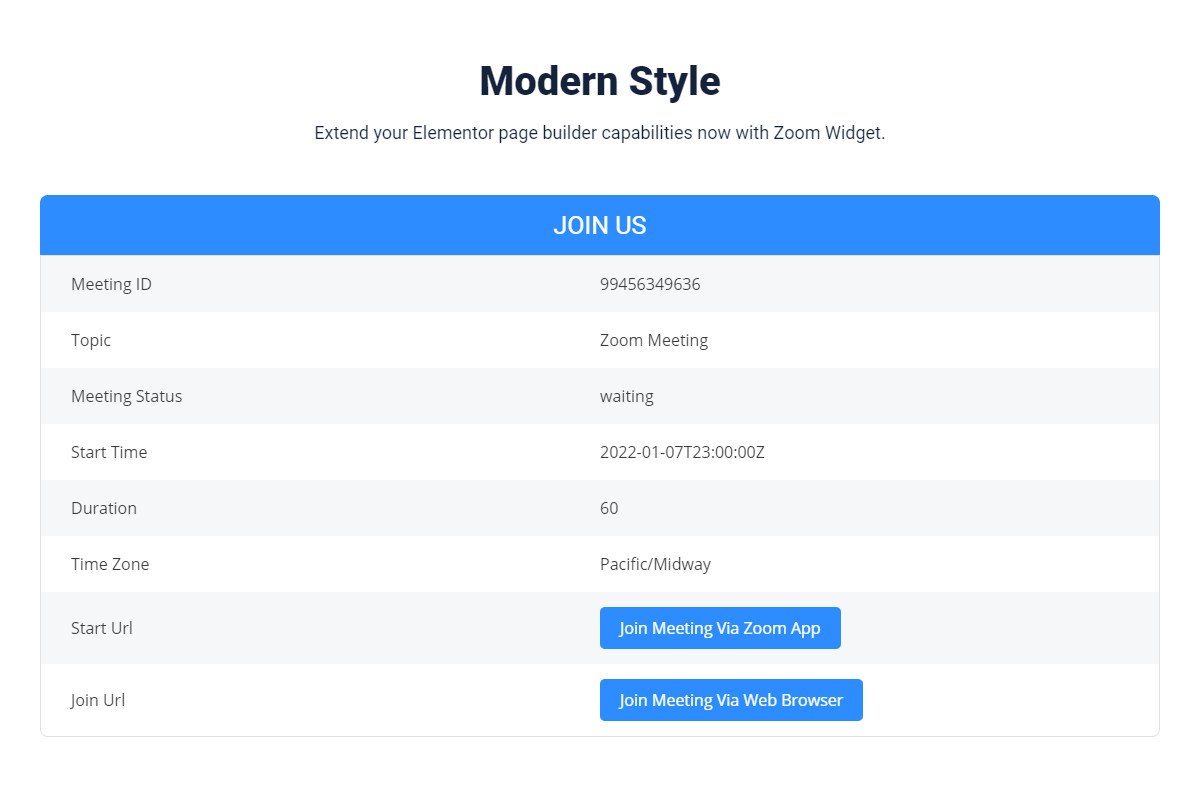Click the meeting ID number 99456349636

(650, 284)
